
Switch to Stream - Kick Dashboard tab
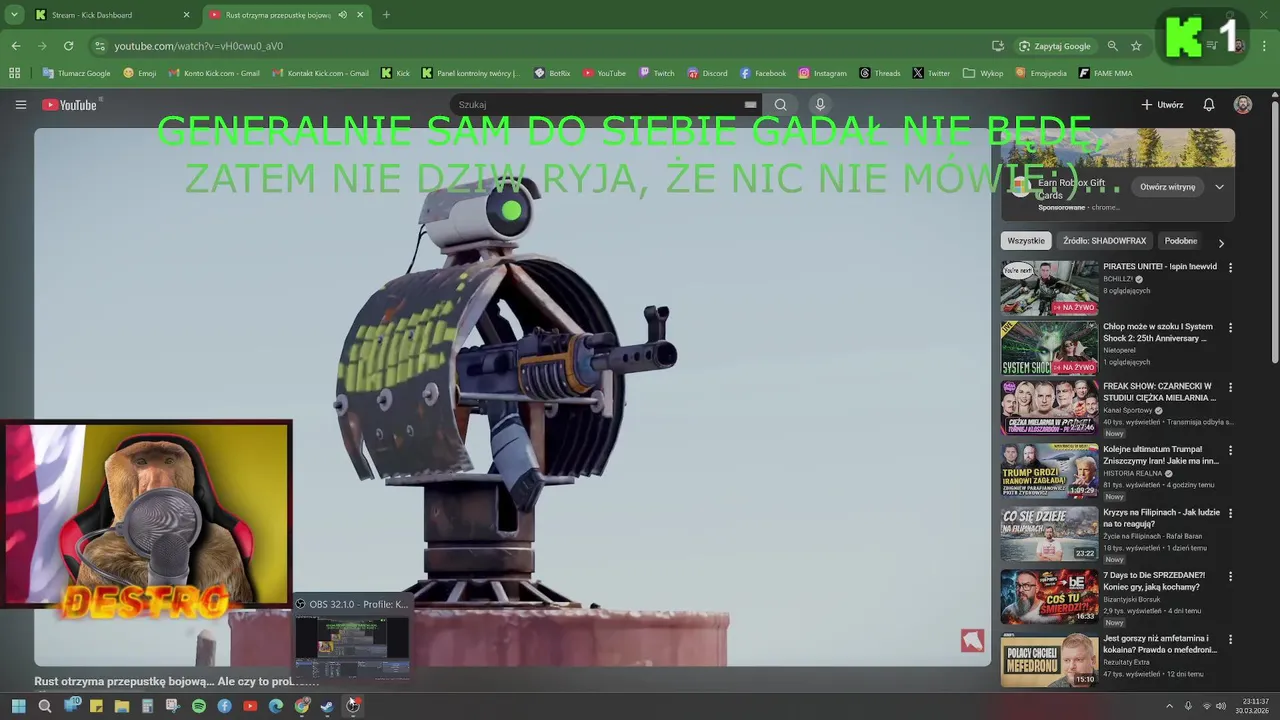(x=112, y=15)
